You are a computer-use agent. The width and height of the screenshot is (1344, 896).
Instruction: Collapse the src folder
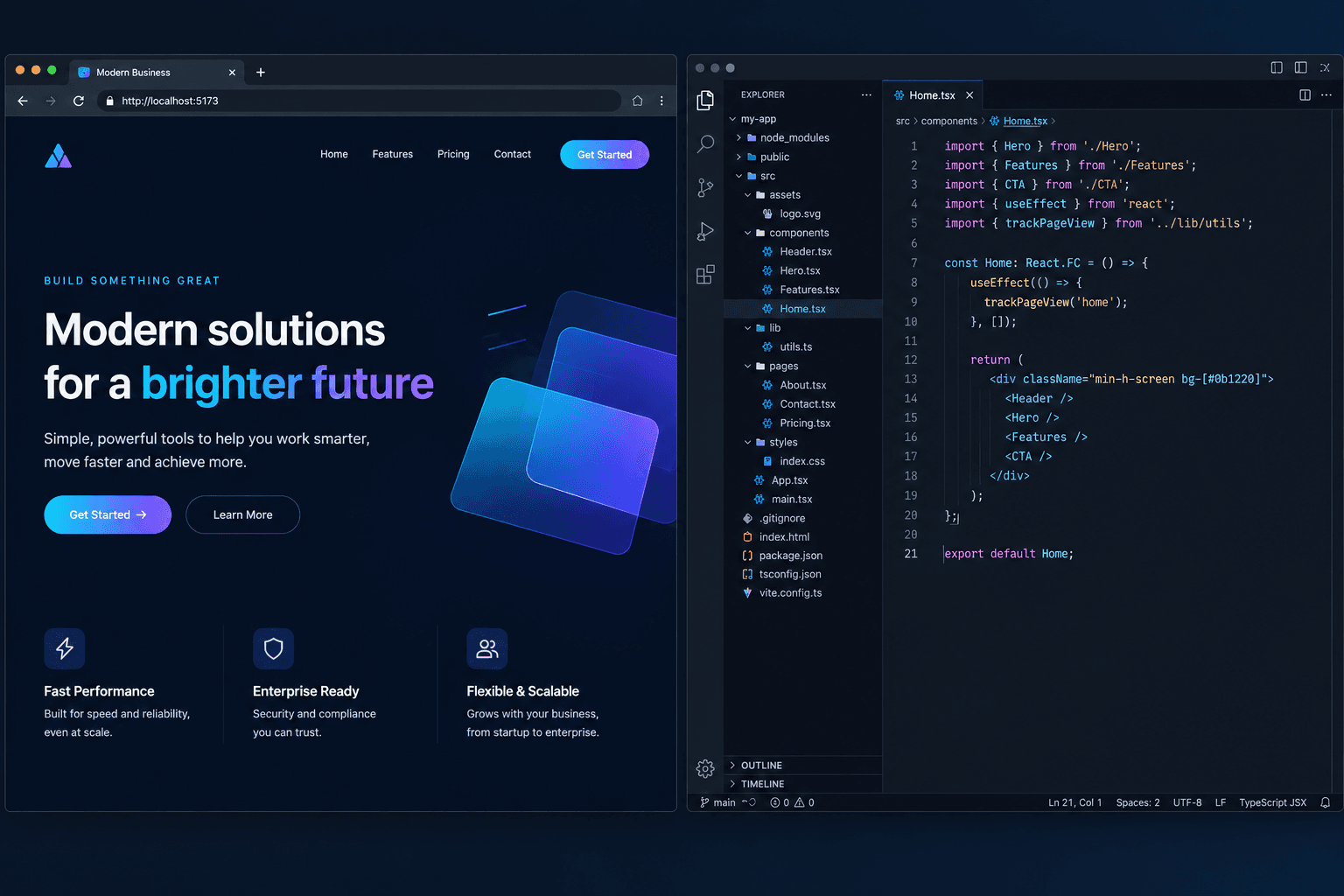tap(738, 176)
